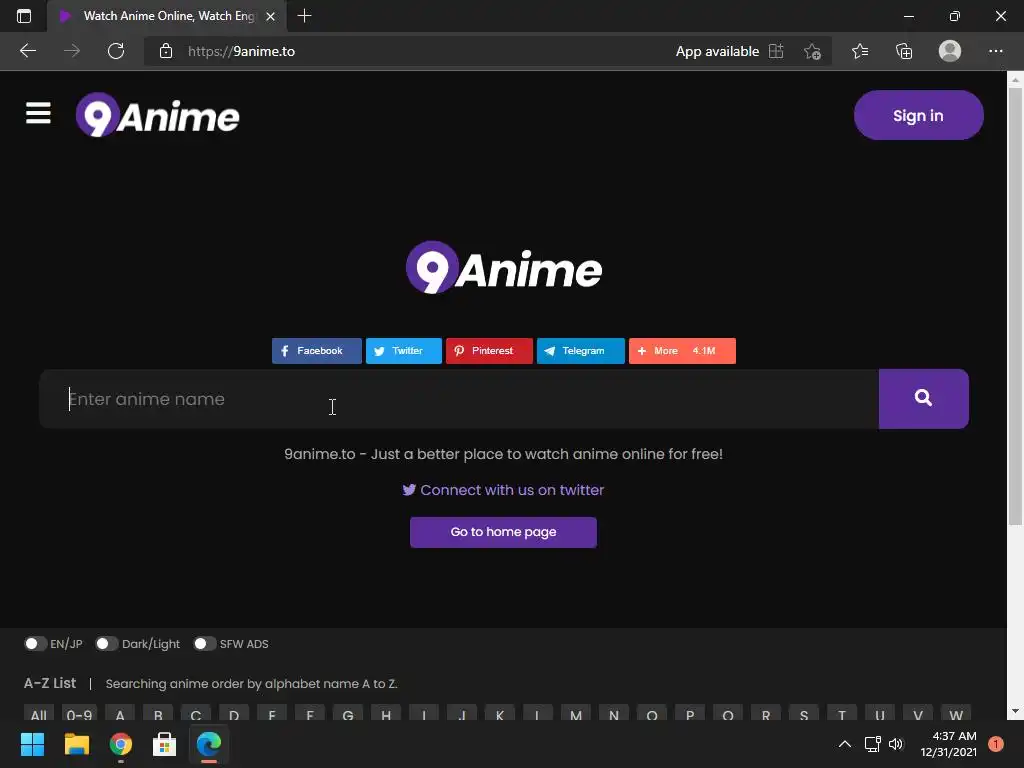Select letter D in A-Z list
This screenshot has height=768, width=1024.
[x=234, y=714]
